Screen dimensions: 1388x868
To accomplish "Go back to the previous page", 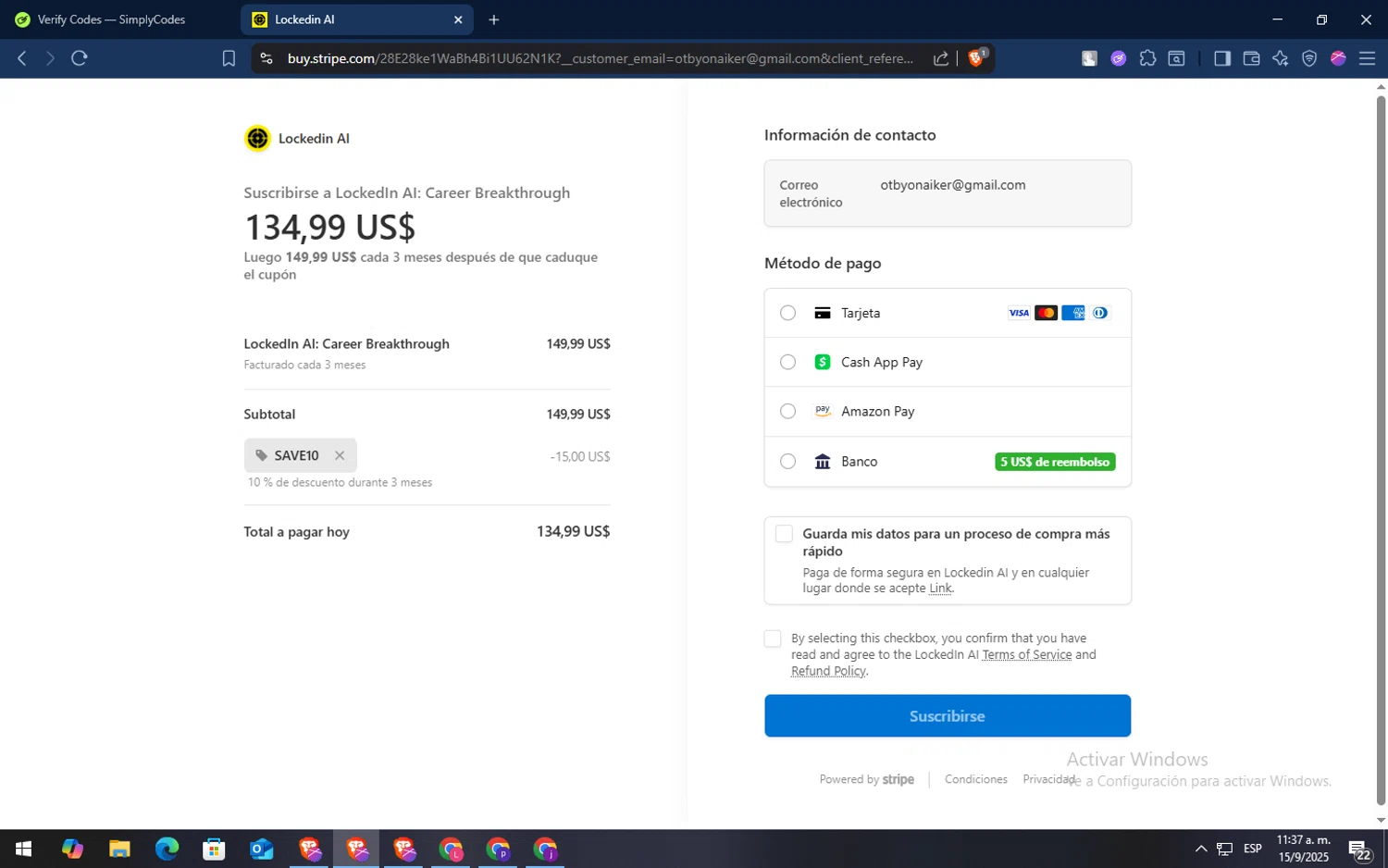I will (x=22, y=58).
